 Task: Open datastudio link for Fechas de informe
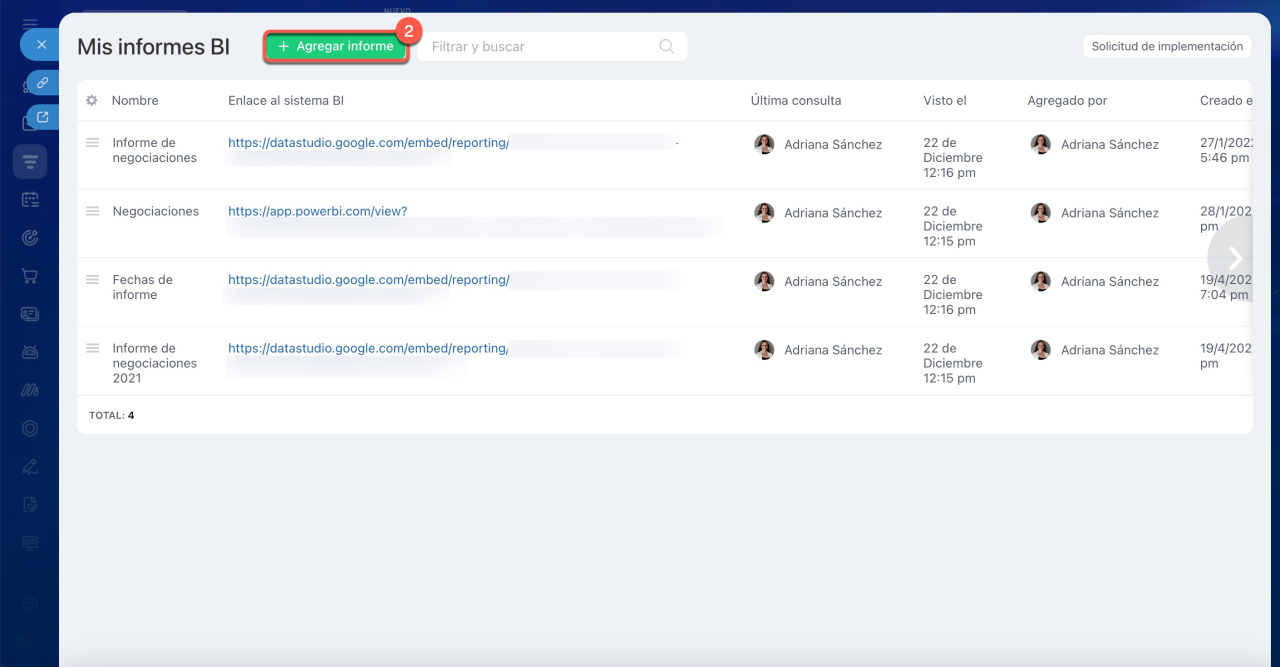coord(368,280)
